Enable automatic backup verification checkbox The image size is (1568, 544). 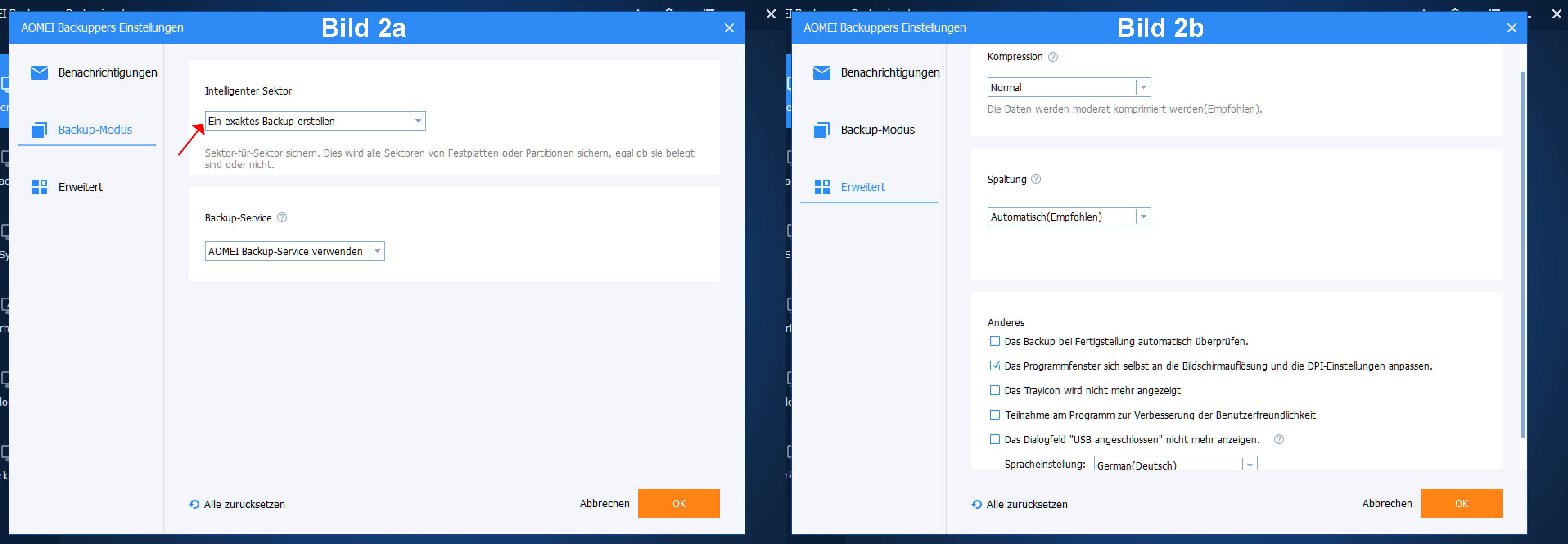[995, 341]
